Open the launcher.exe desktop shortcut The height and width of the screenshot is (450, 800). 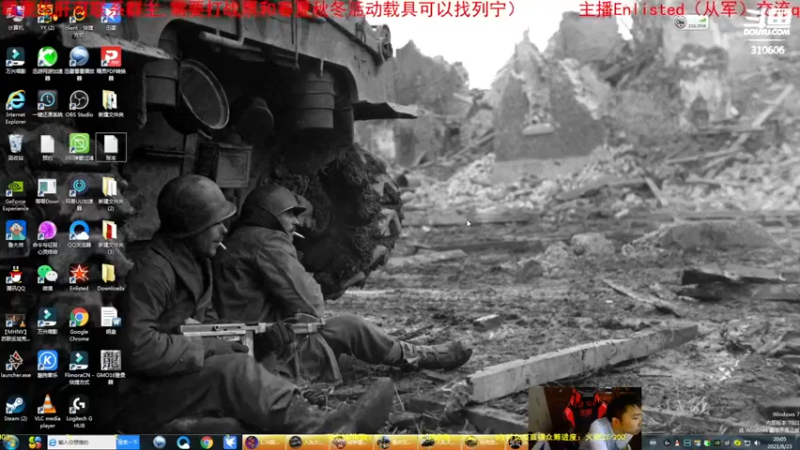coord(15,364)
